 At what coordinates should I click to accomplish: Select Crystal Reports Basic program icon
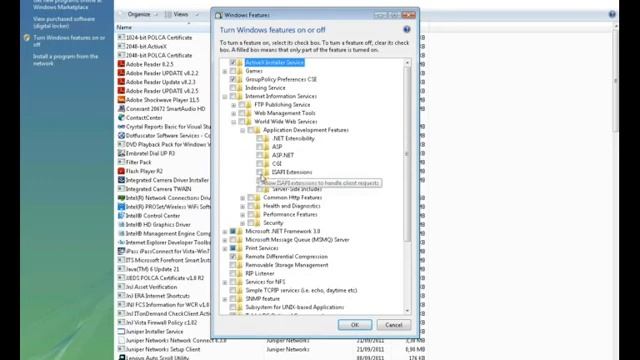(121, 127)
